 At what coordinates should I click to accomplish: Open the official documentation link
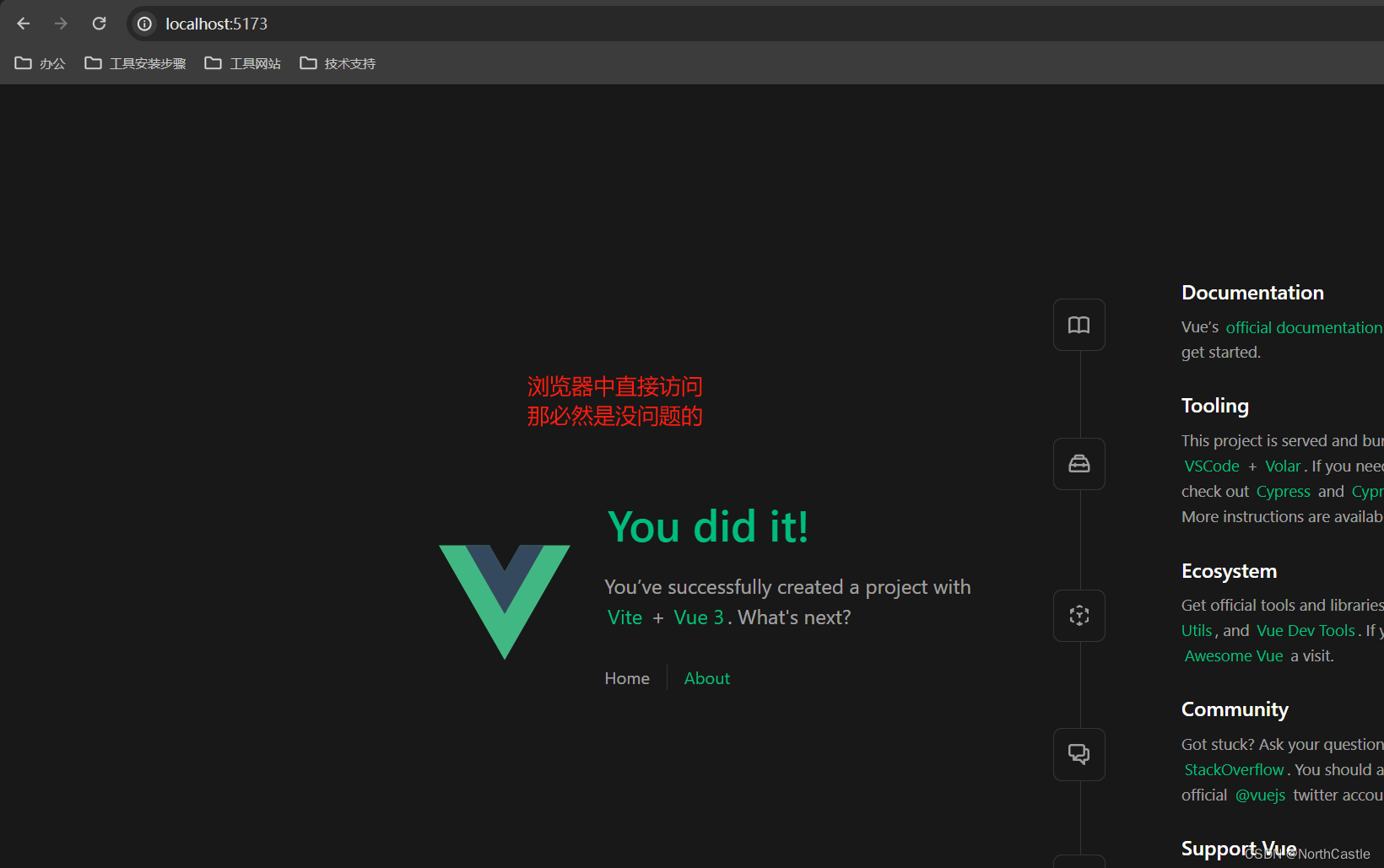1304,327
